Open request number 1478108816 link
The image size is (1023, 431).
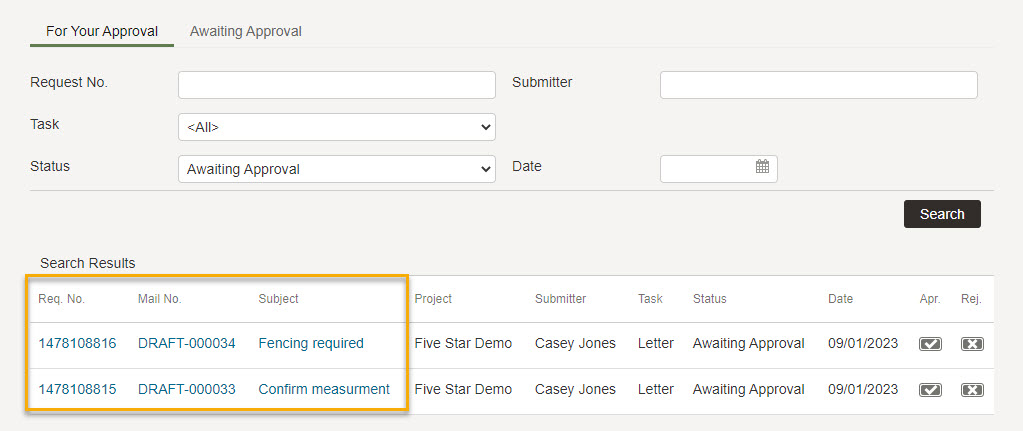click(x=78, y=343)
